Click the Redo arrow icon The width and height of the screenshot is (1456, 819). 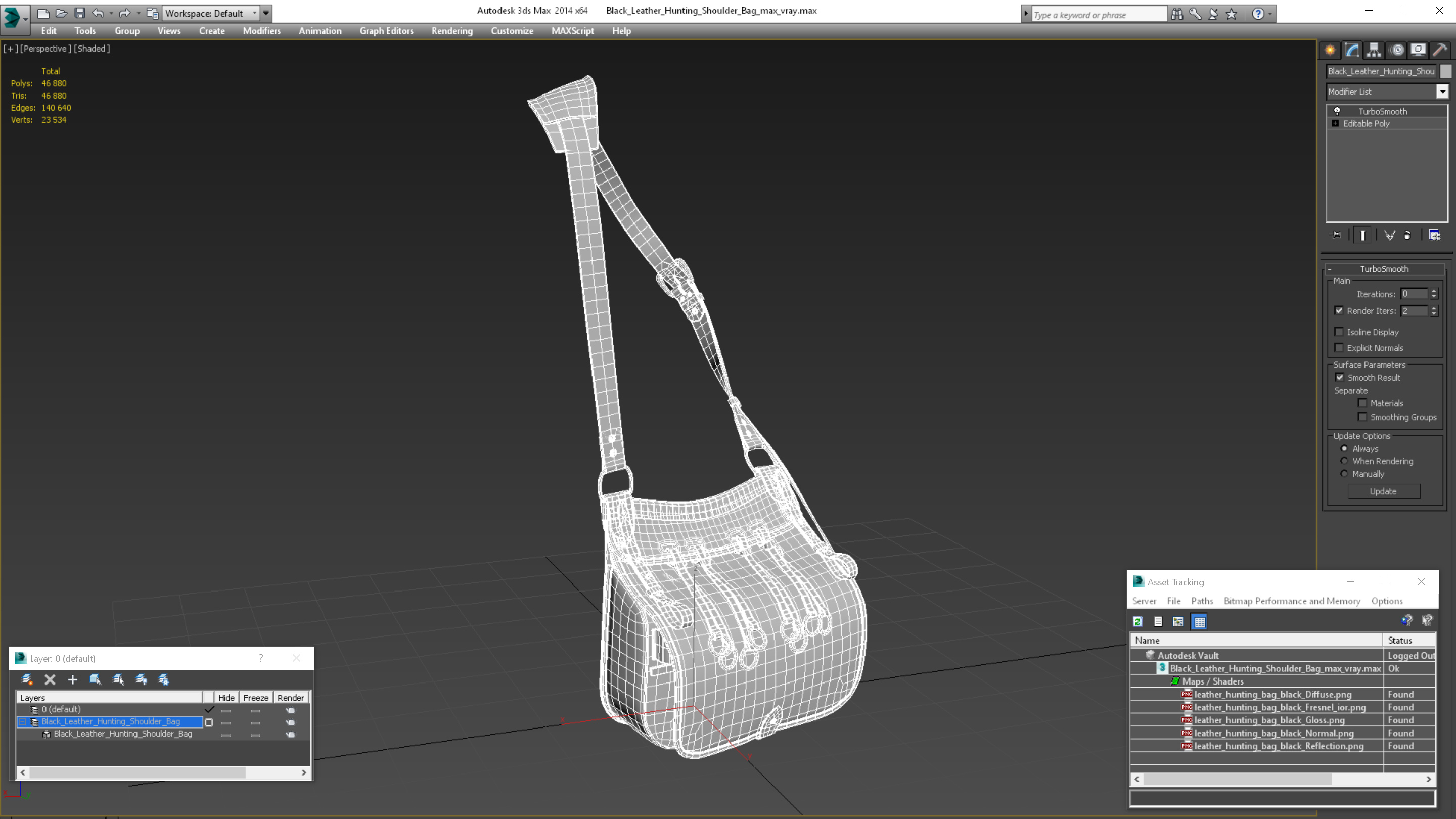coord(125,13)
